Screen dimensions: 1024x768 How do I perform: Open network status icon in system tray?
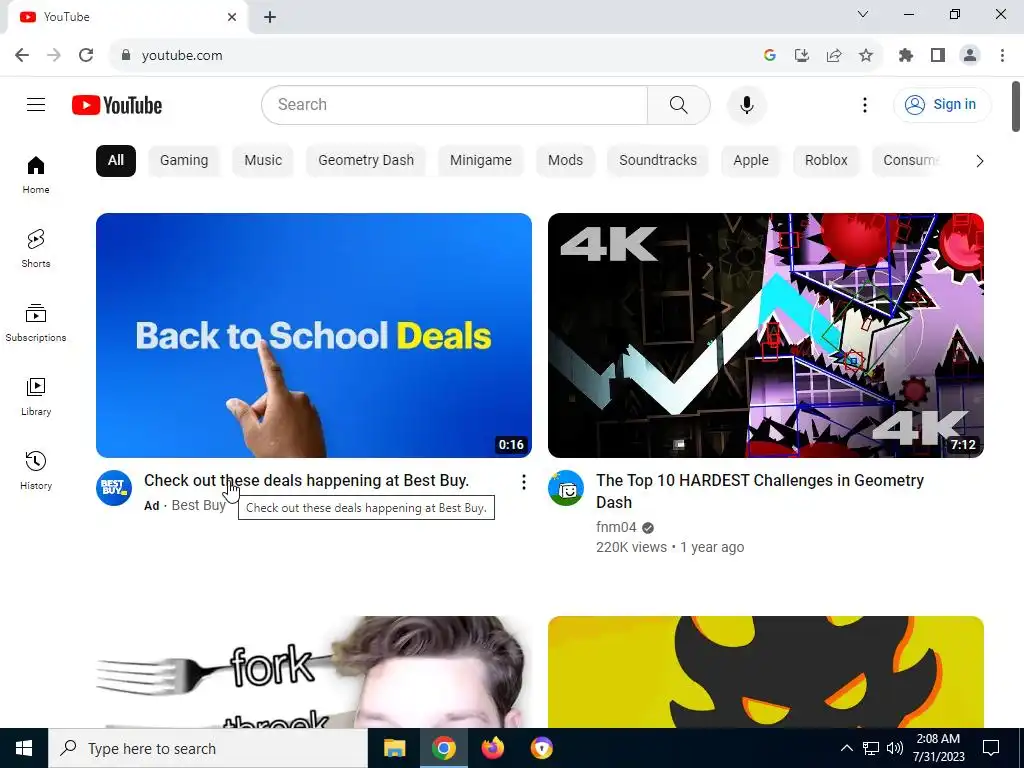(871, 748)
